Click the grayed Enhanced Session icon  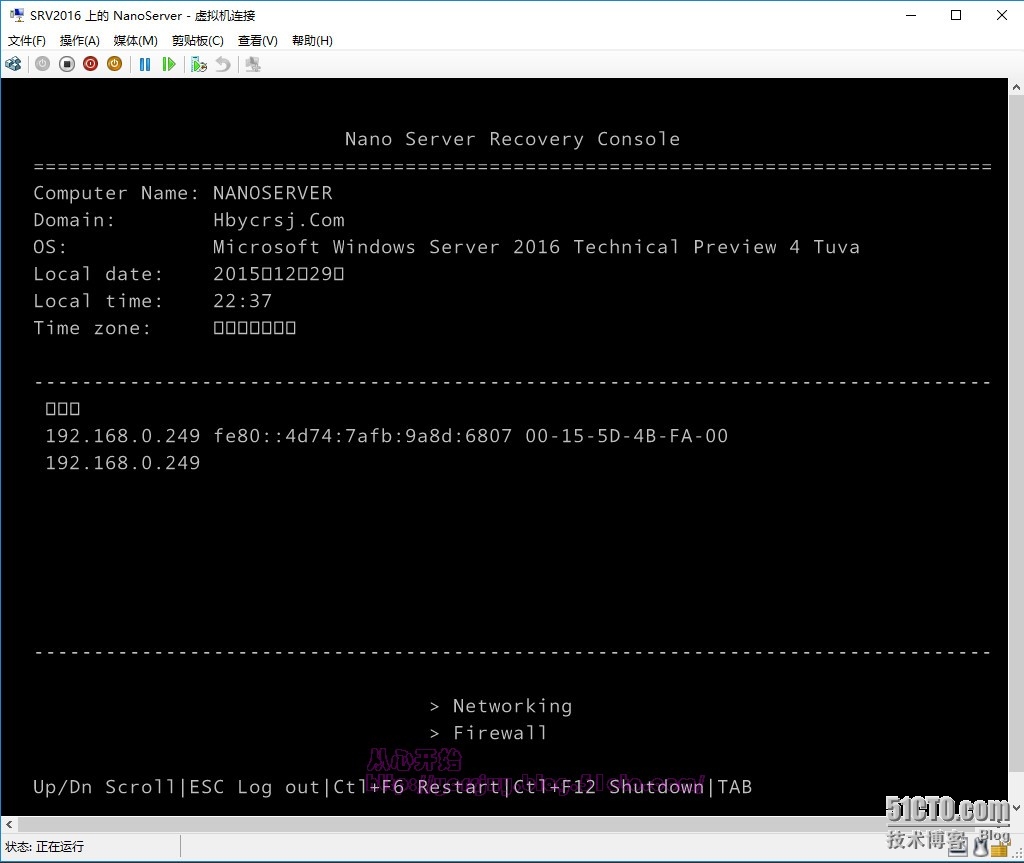coord(253,64)
